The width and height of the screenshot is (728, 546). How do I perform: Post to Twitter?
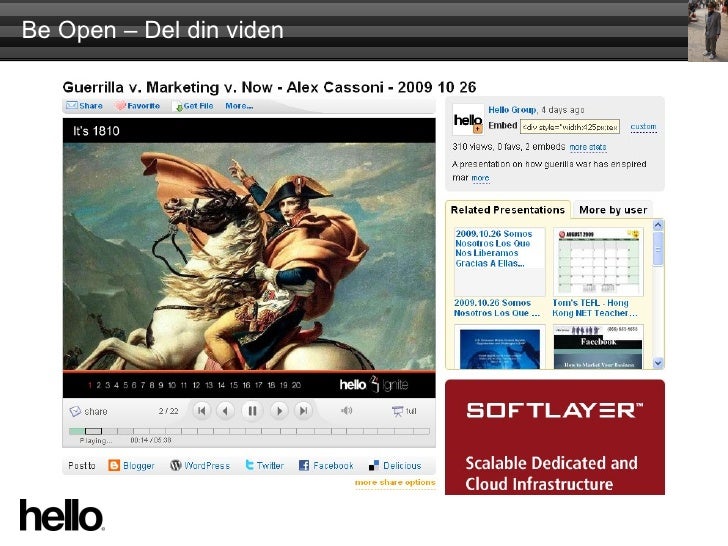(264, 465)
